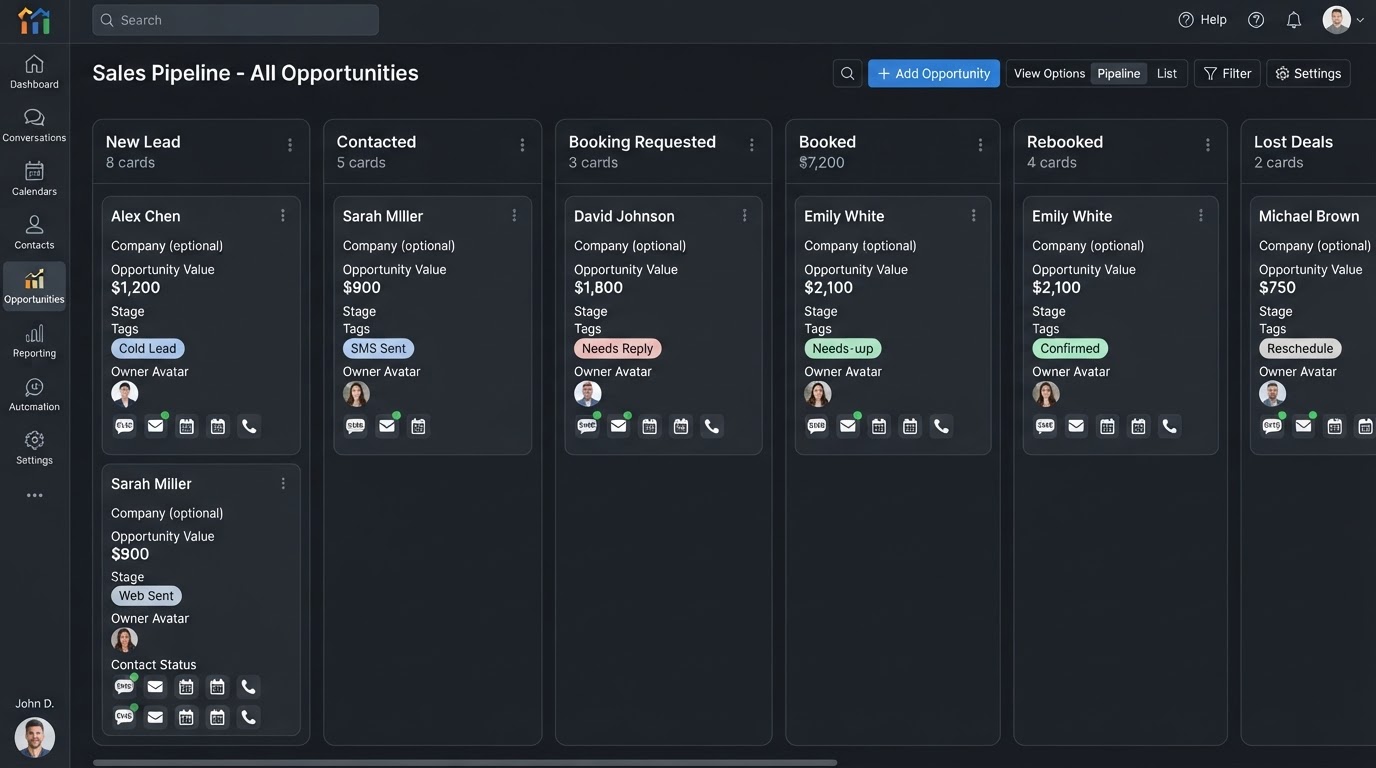This screenshot has width=1376, height=768.
Task: Open Booking Requested column options menu
Action: [x=752, y=145]
